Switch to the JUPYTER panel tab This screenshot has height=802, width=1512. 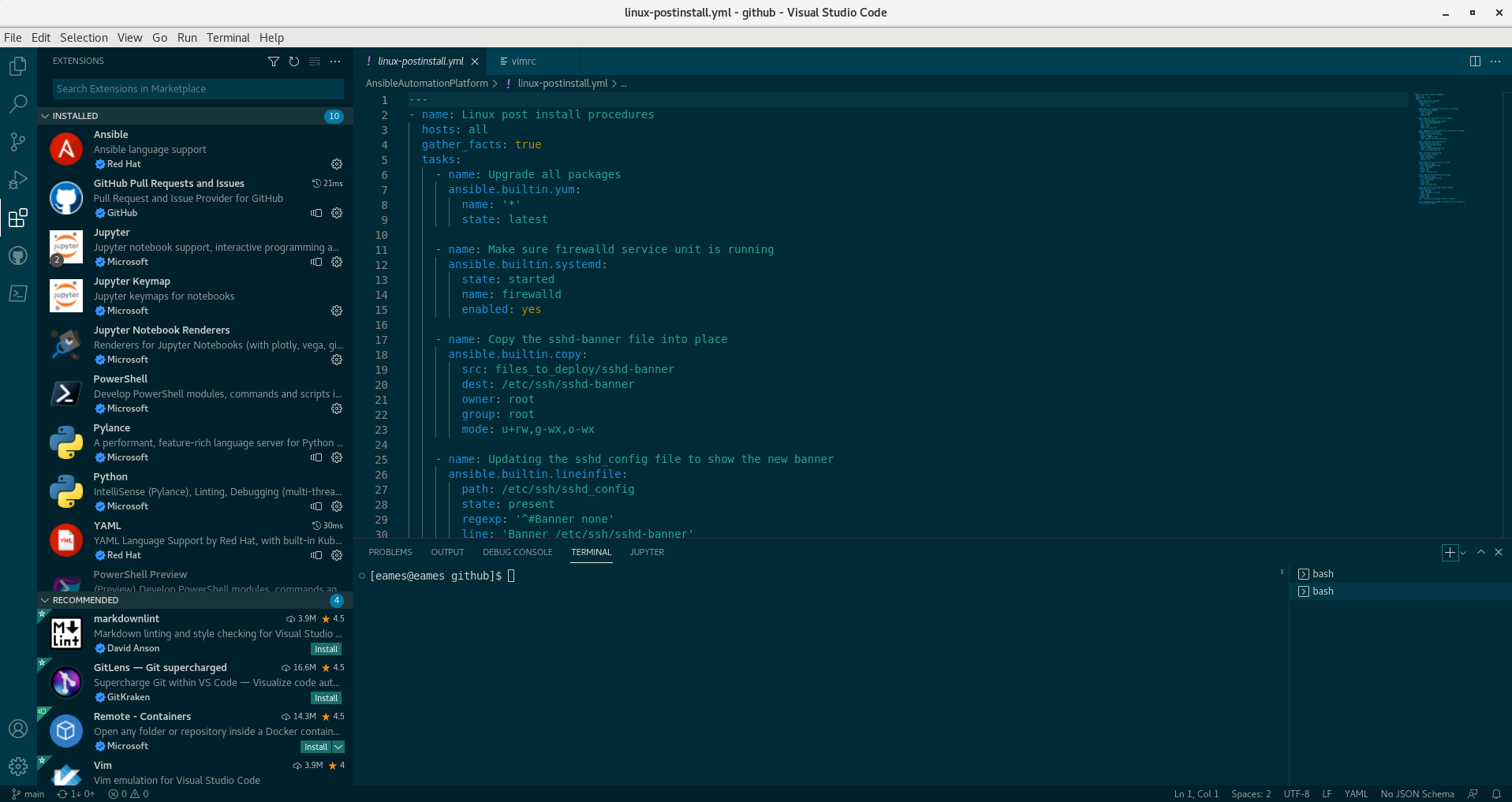(647, 553)
